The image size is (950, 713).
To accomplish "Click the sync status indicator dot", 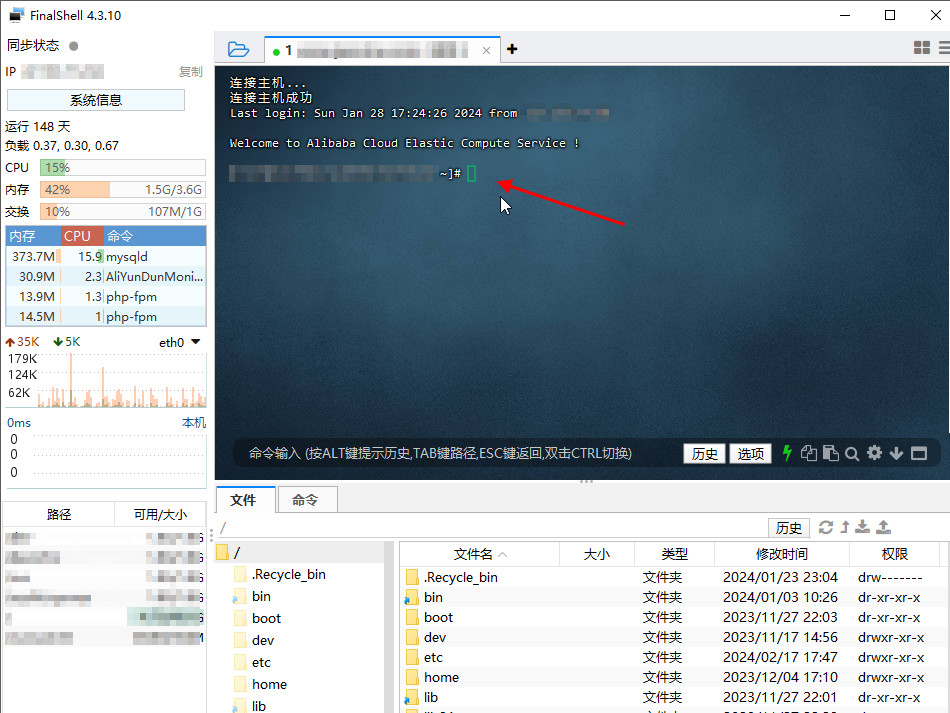I will 73,46.
